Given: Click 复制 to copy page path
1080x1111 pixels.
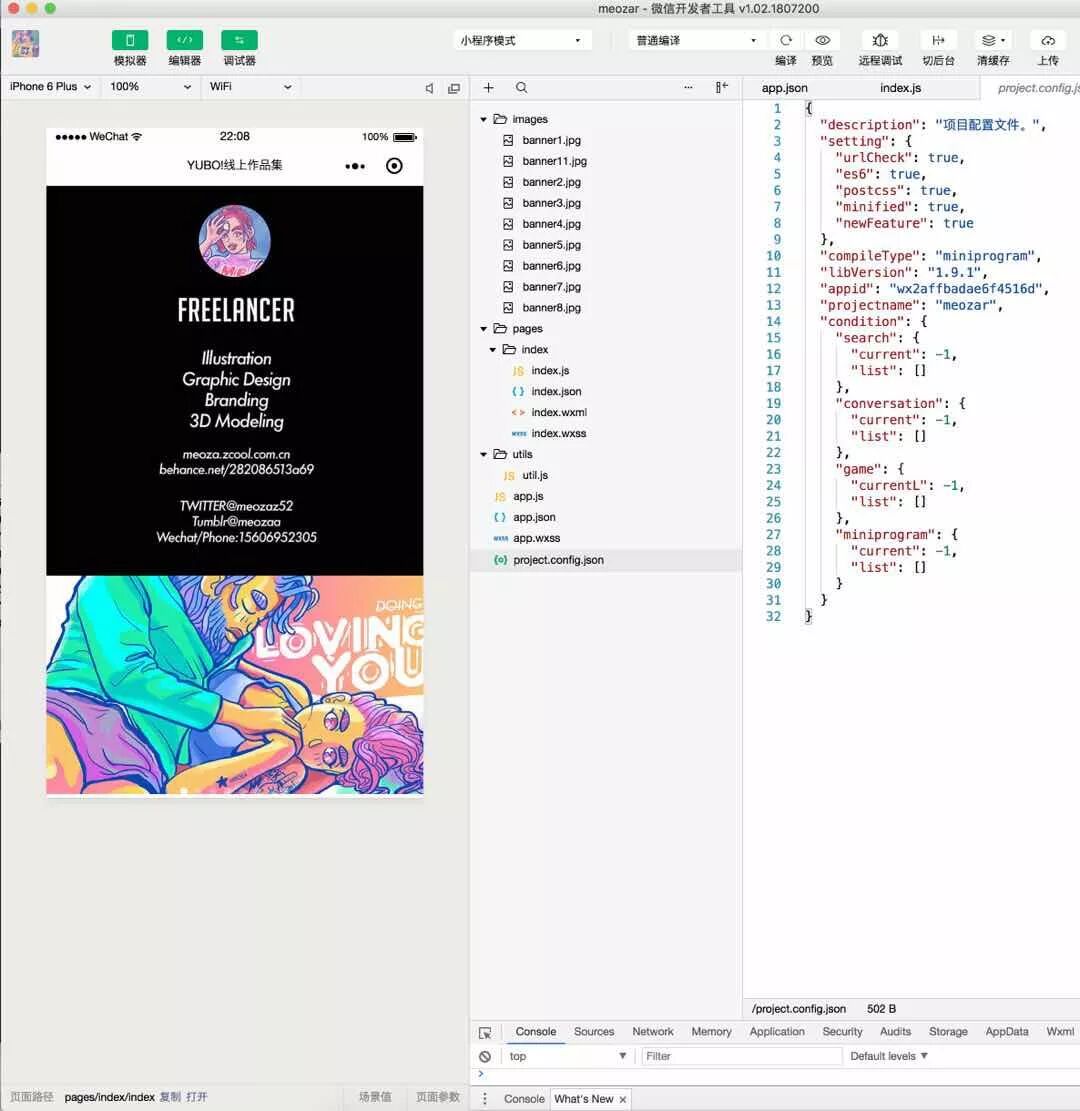Looking at the screenshot, I should tap(169, 1097).
